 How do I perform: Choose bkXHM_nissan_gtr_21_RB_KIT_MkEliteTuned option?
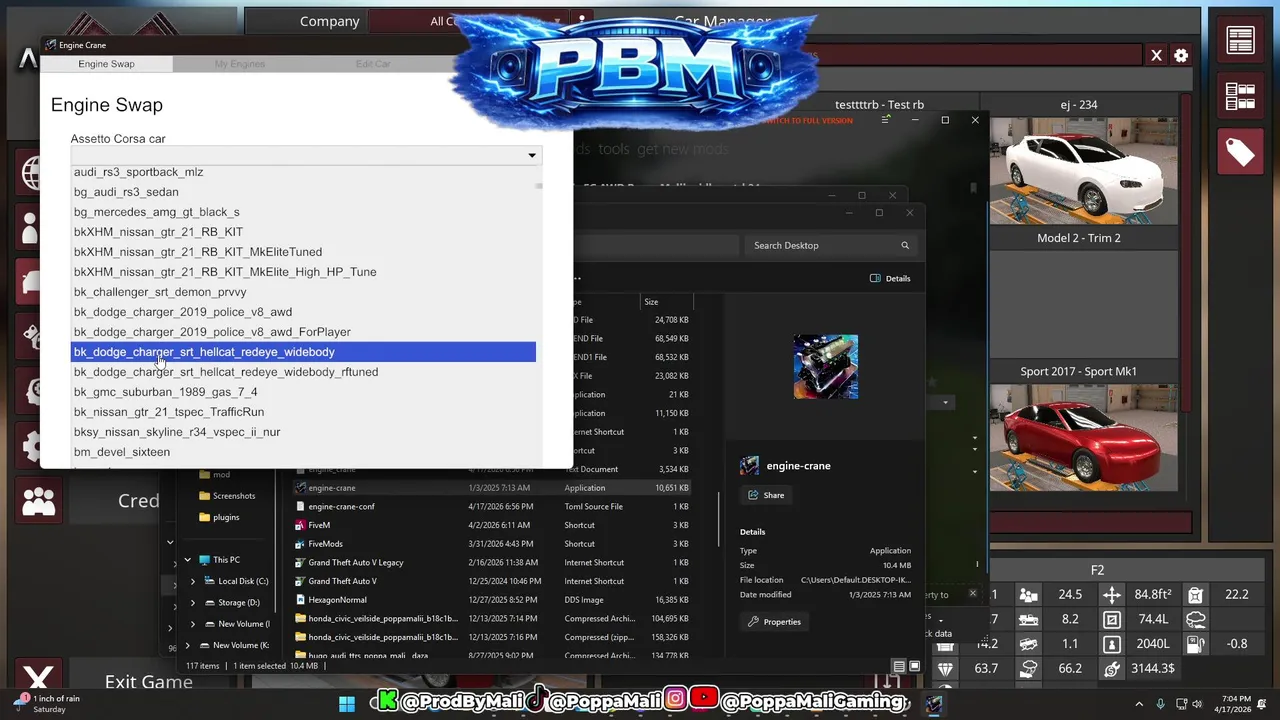point(303,252)
